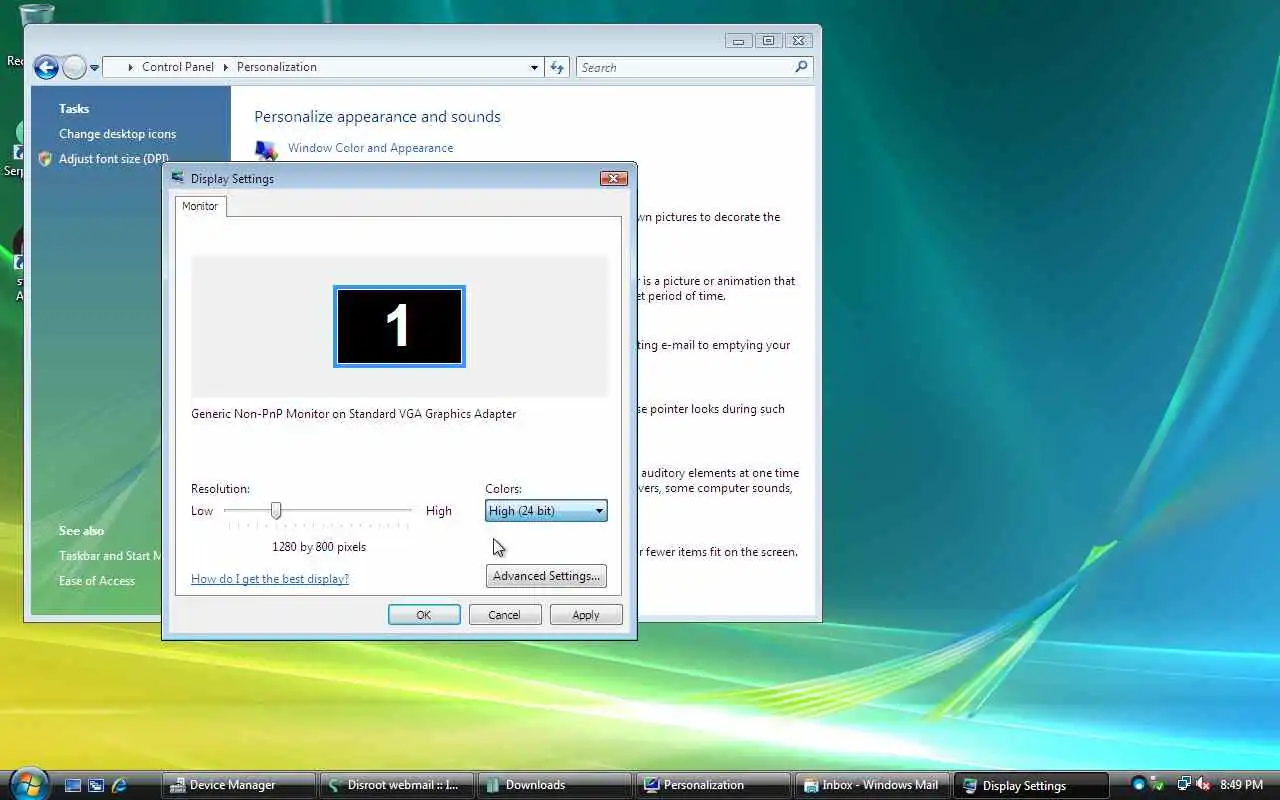Switch to Device Manager taskbar button

pyautogui.click(x=239, y=785)
